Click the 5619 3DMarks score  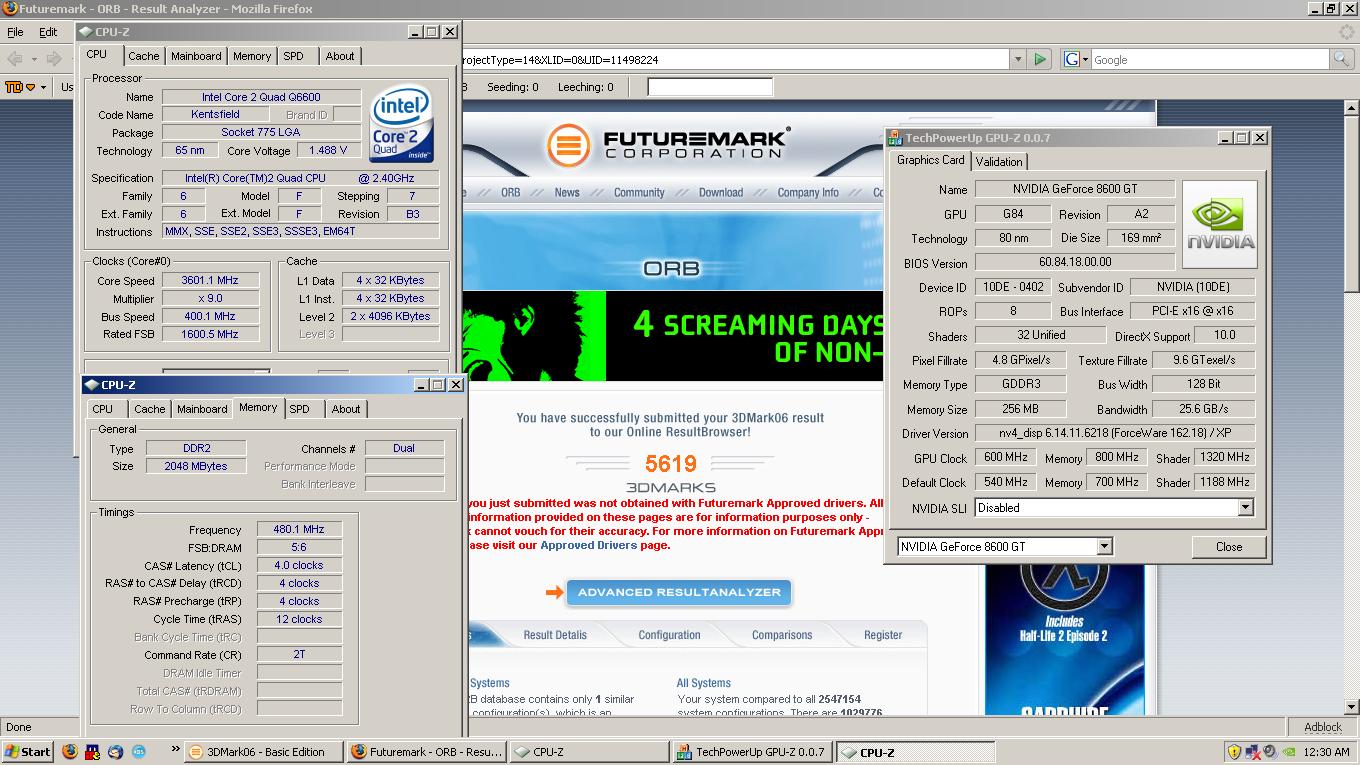click(x=670, y=463)
